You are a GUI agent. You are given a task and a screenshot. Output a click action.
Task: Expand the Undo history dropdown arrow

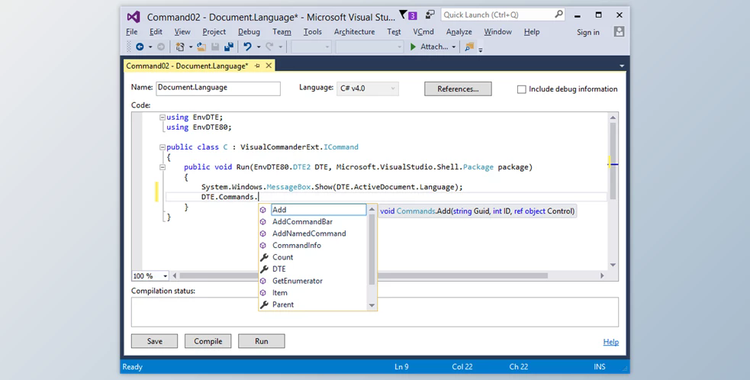click(x=258, y=47)
